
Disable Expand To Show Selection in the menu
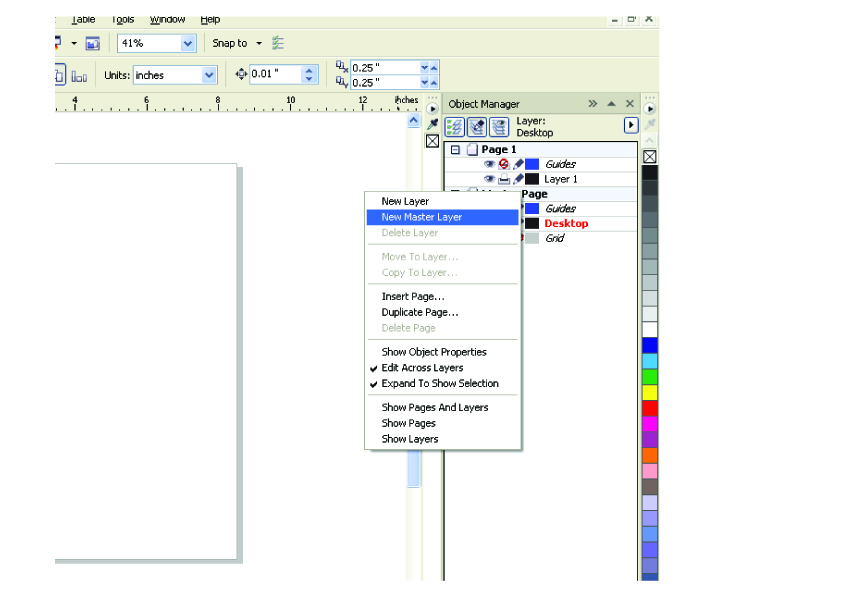click(x=441, y=383)
